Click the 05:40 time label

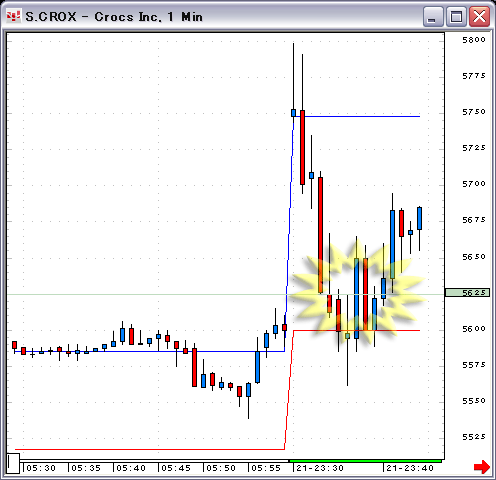[x=131, y=468]
